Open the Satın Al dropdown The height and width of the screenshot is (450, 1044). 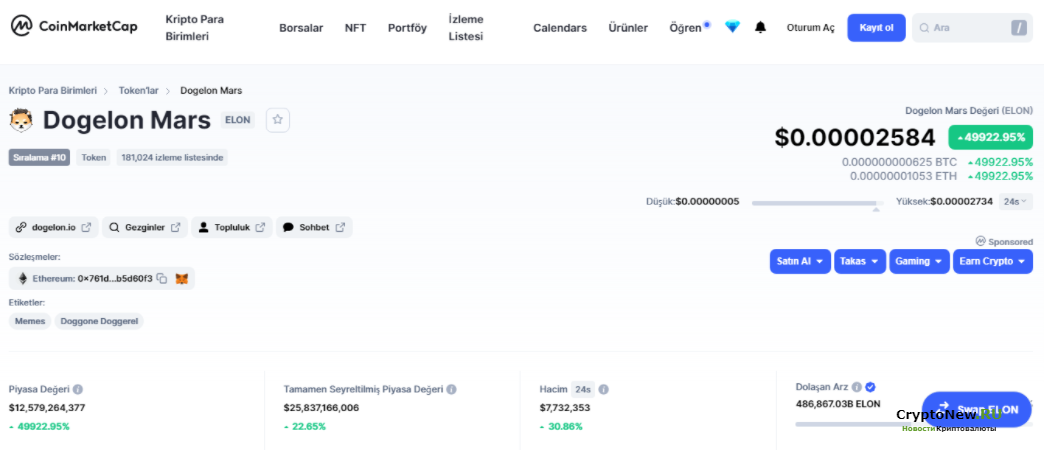click(800, 261)
